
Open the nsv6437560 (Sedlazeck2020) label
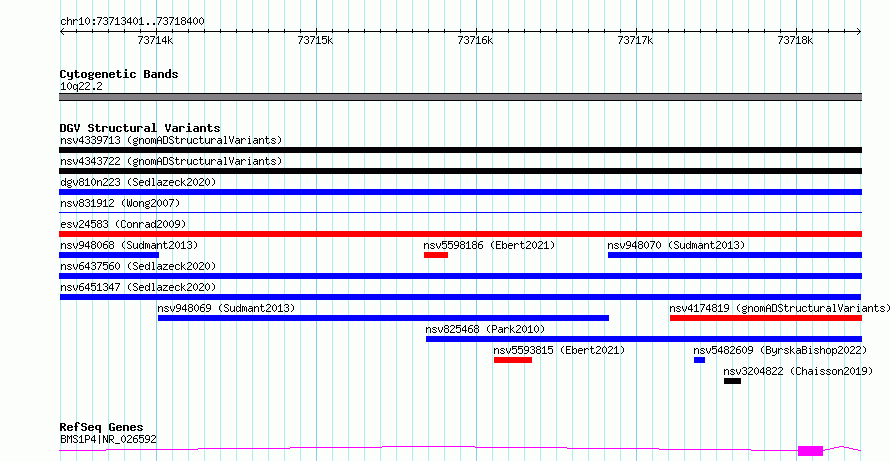pyautogui.click(x=138, y=266)
